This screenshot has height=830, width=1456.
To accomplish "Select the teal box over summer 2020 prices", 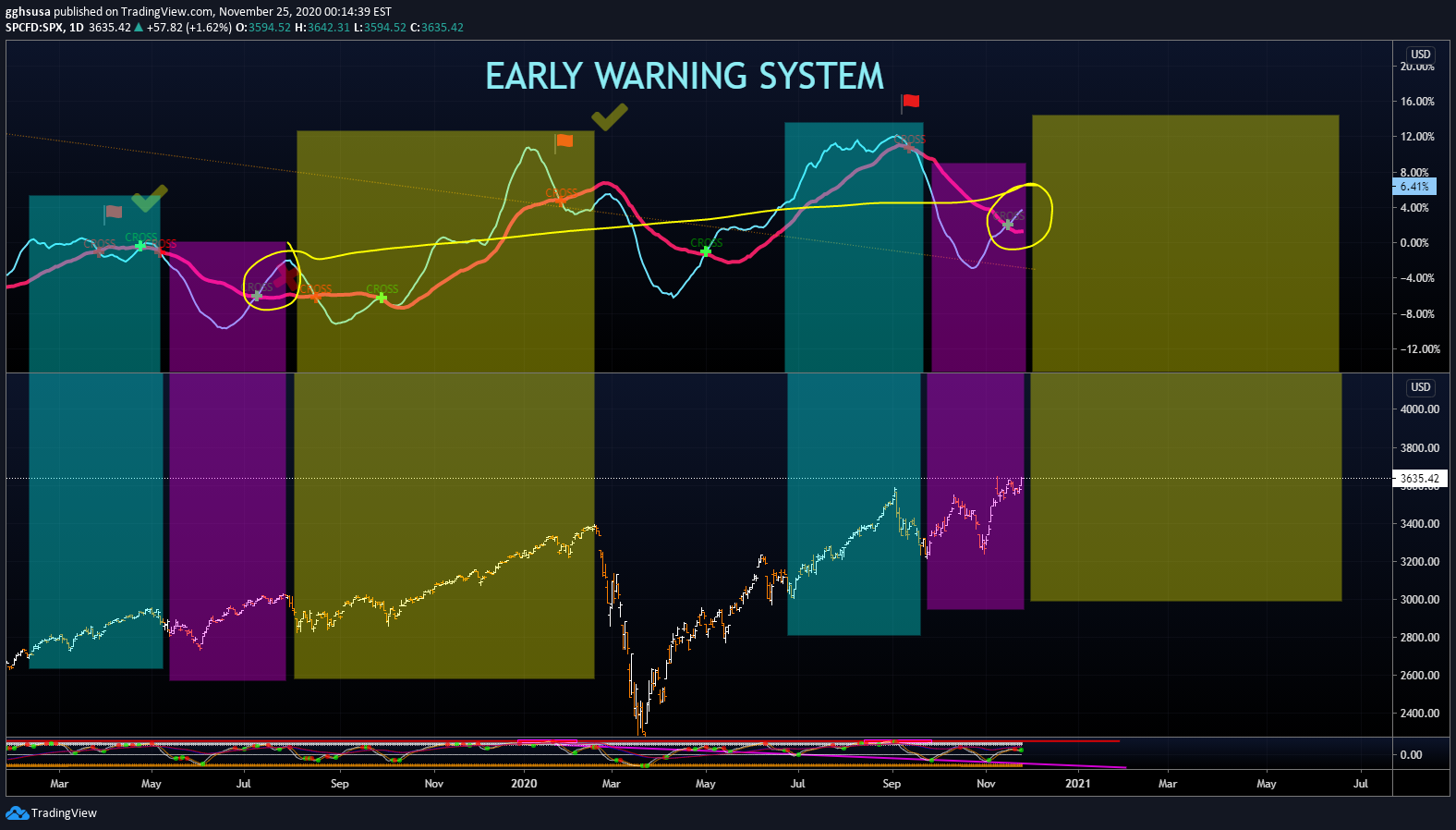I will click(854, 504).
